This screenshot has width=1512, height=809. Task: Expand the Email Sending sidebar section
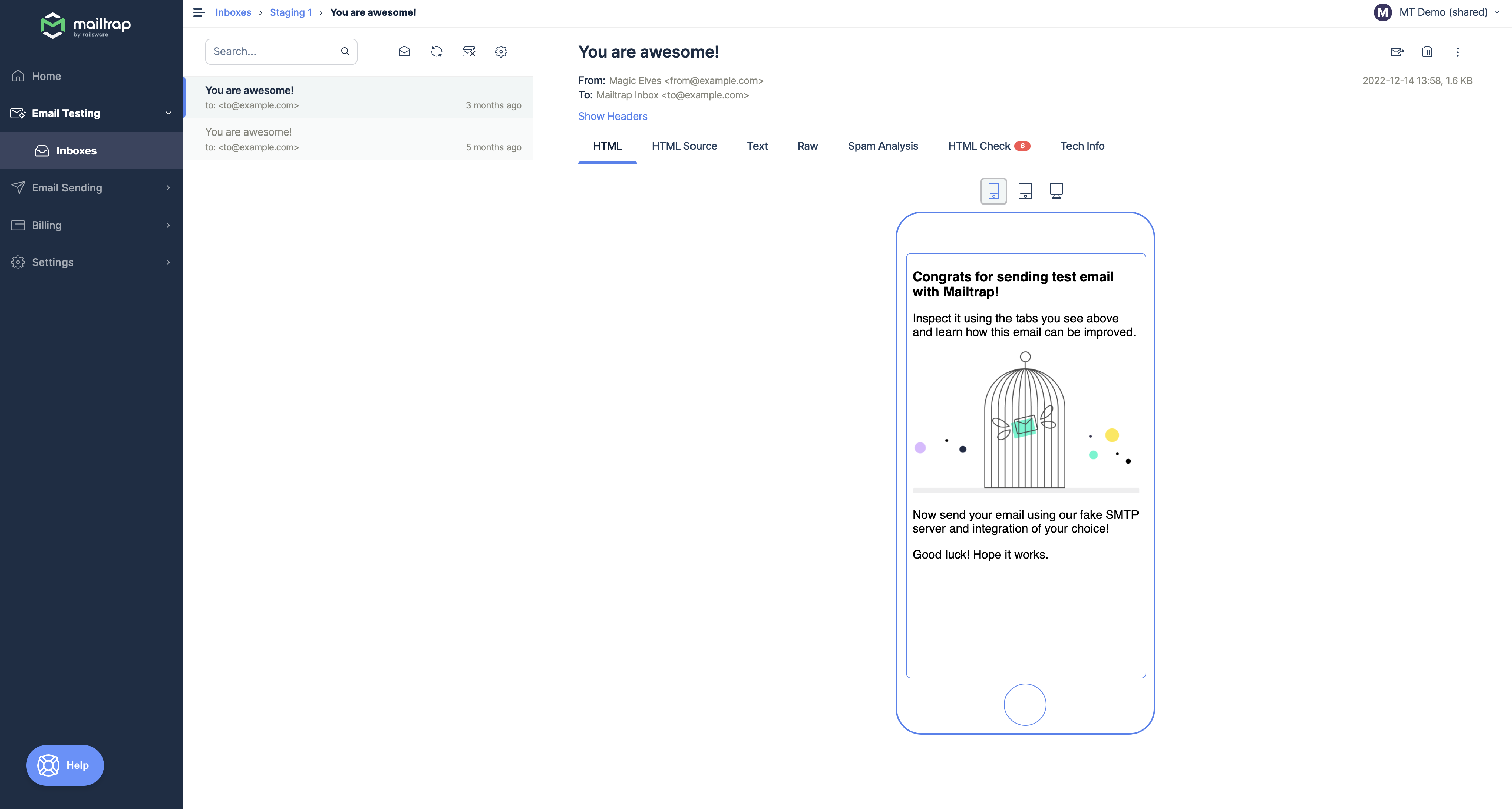coord(168,188)
